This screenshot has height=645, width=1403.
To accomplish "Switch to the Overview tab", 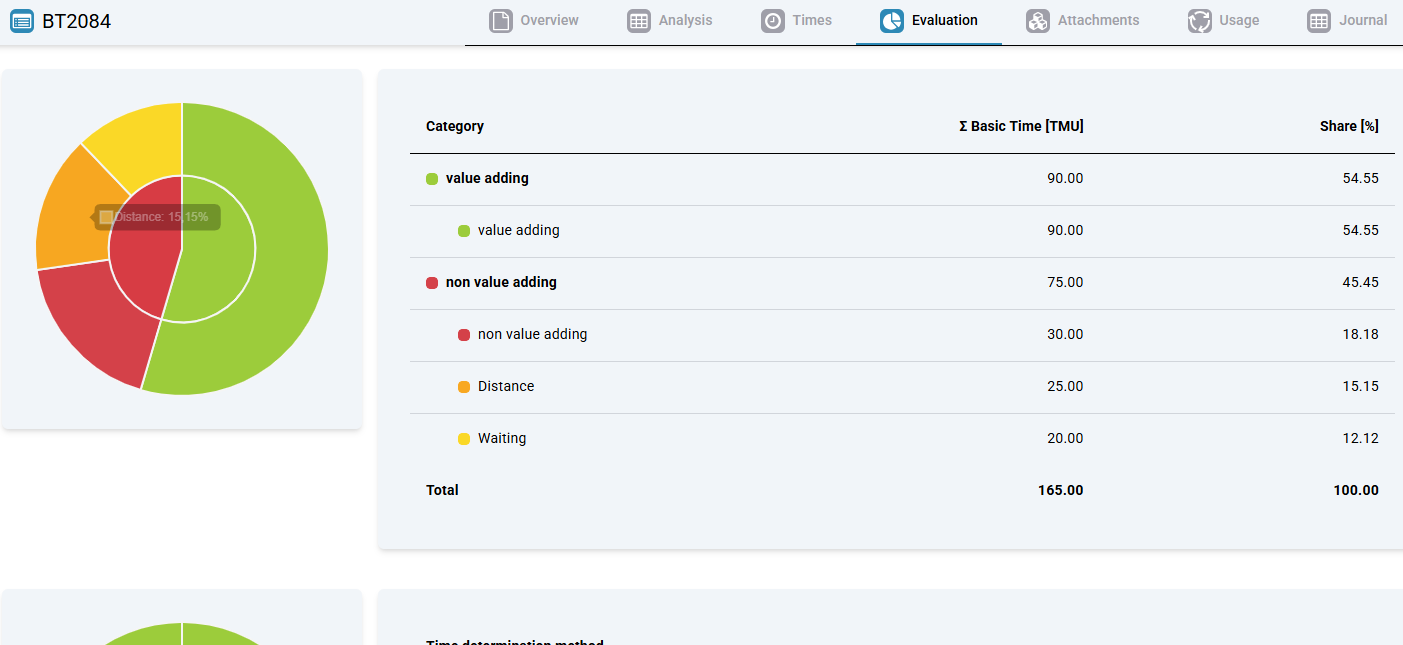I will tap(549, 21).
